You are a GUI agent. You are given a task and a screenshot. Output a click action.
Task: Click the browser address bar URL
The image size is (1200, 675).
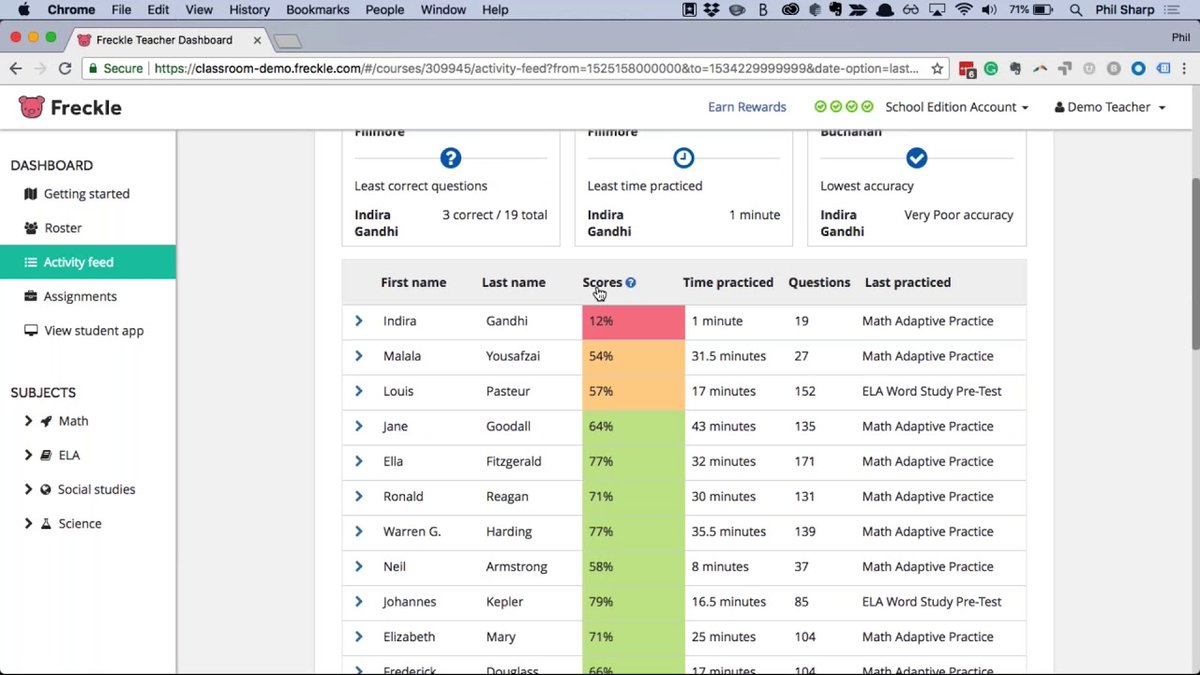pos(536,69)
